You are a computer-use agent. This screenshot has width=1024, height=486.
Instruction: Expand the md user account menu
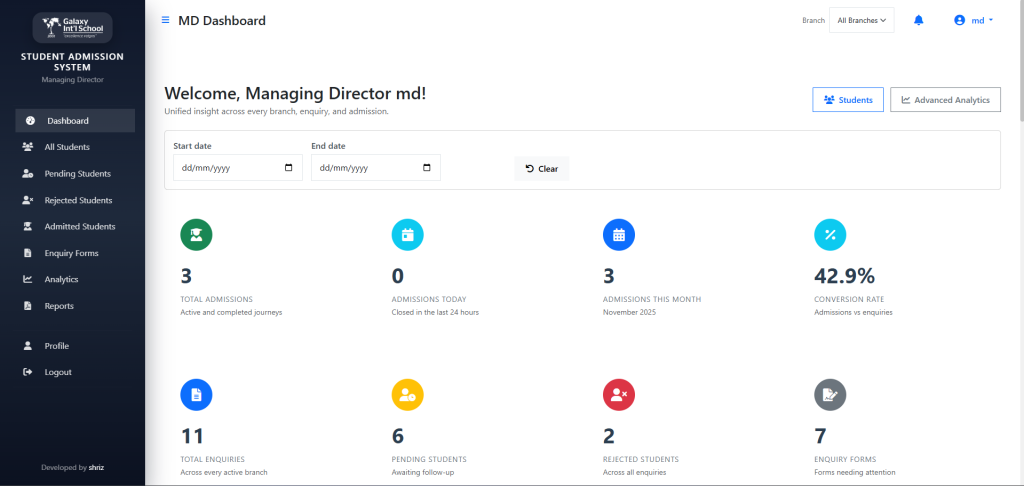pos(974,20)
